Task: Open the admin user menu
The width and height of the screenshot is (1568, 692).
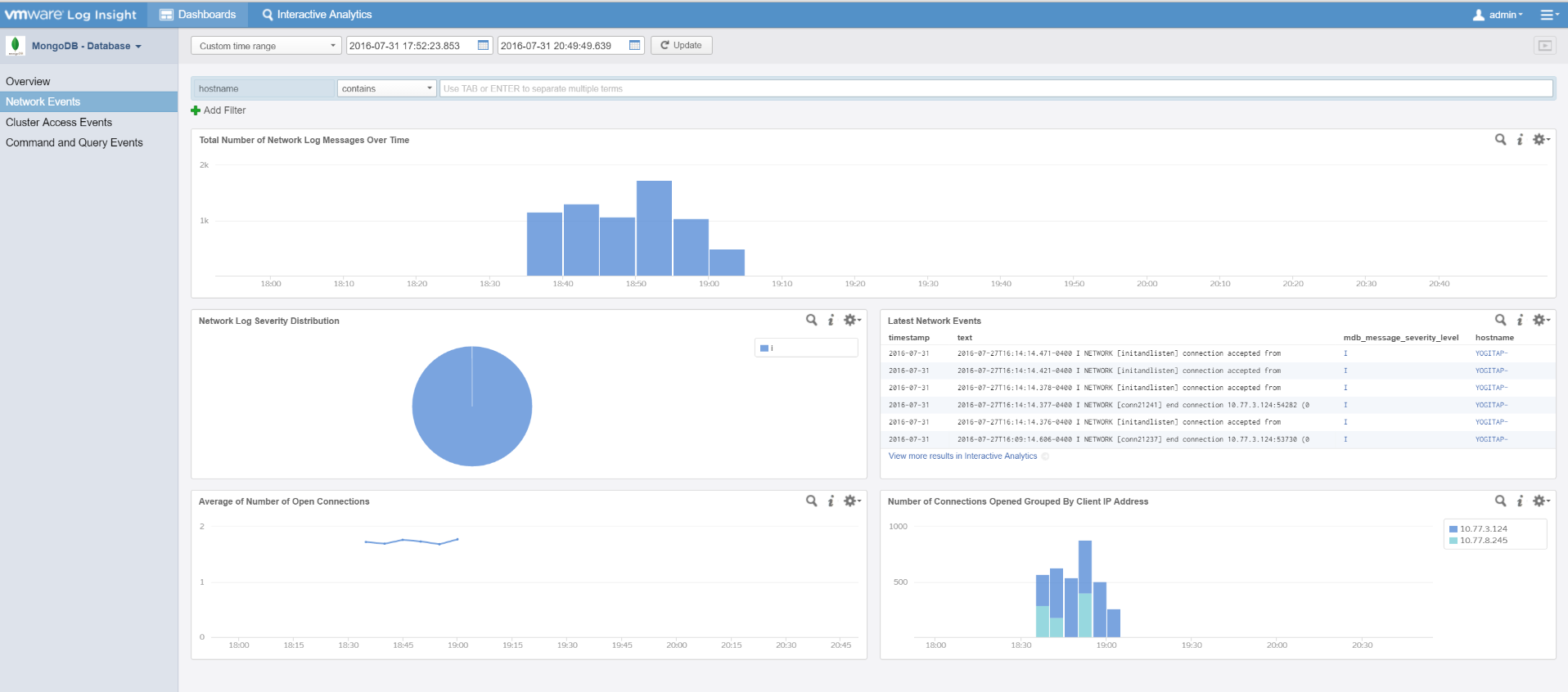Action: 1498,15
